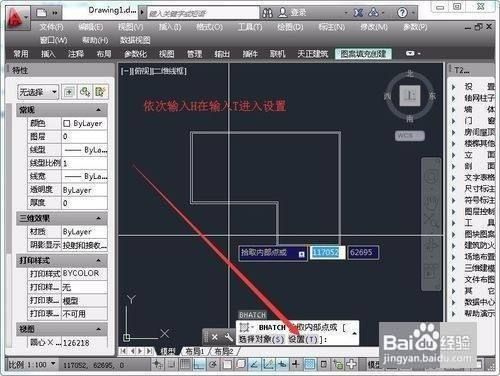Open the 无选择 object selection dropdown
Screen dimensions: 500x376
(x=38, y=92)
